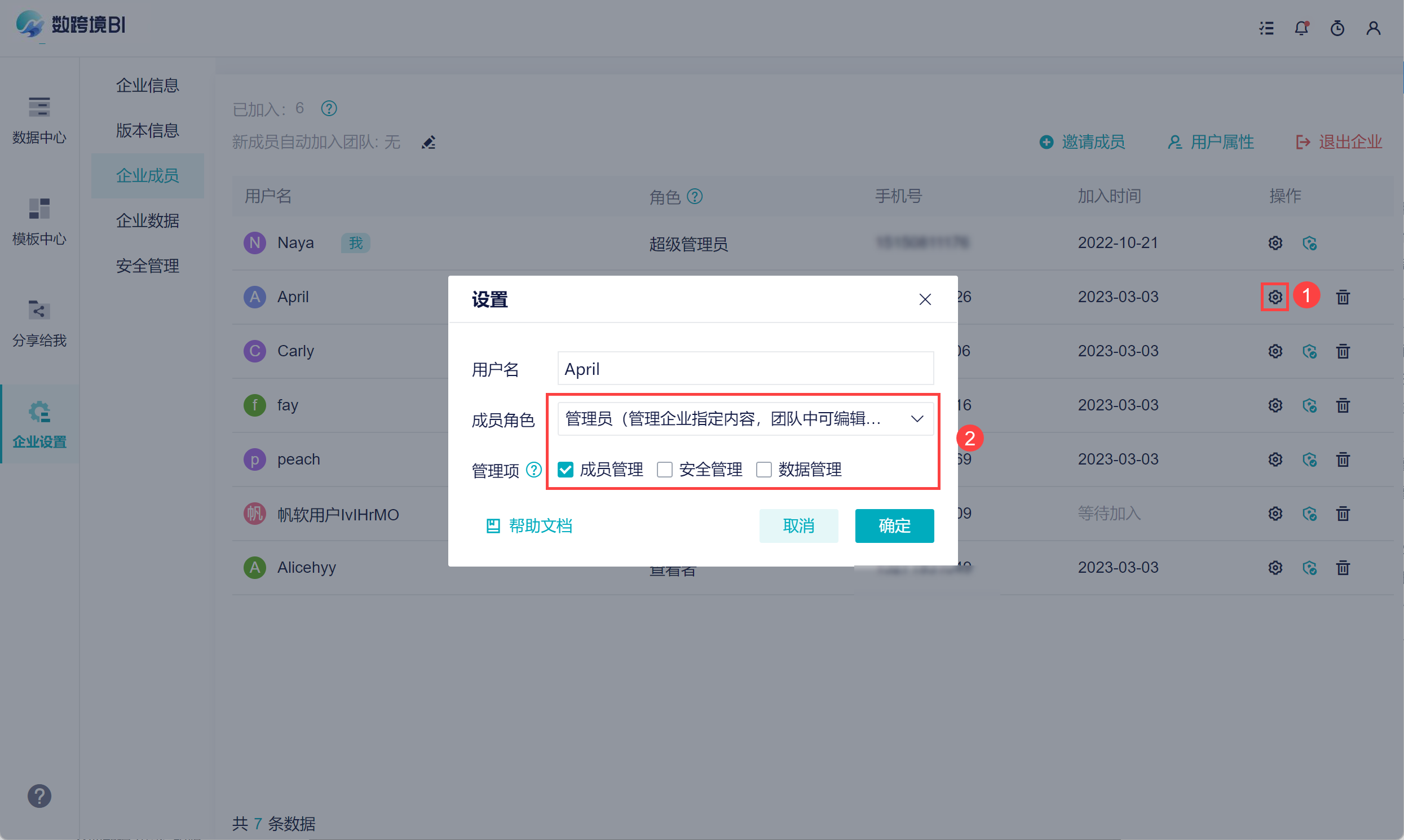Uncheck the 成员管理 checkbox
This screenshot has width=1404, height=840.
[x=565, y=469]
